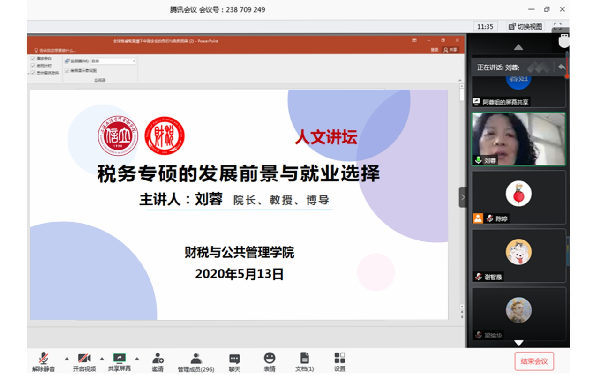600x375 pixels.
Task: Toggle the second checkbox in PowerPoint ribbon
Action: (33, 65)
